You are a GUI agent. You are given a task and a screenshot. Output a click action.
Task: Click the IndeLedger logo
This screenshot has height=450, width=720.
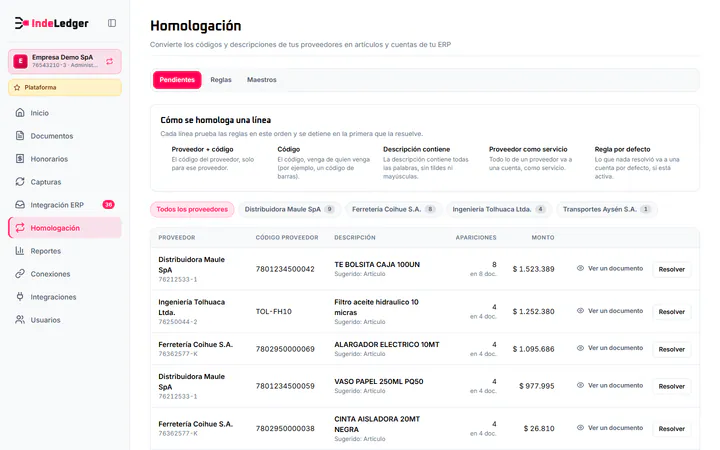[51, 23]
